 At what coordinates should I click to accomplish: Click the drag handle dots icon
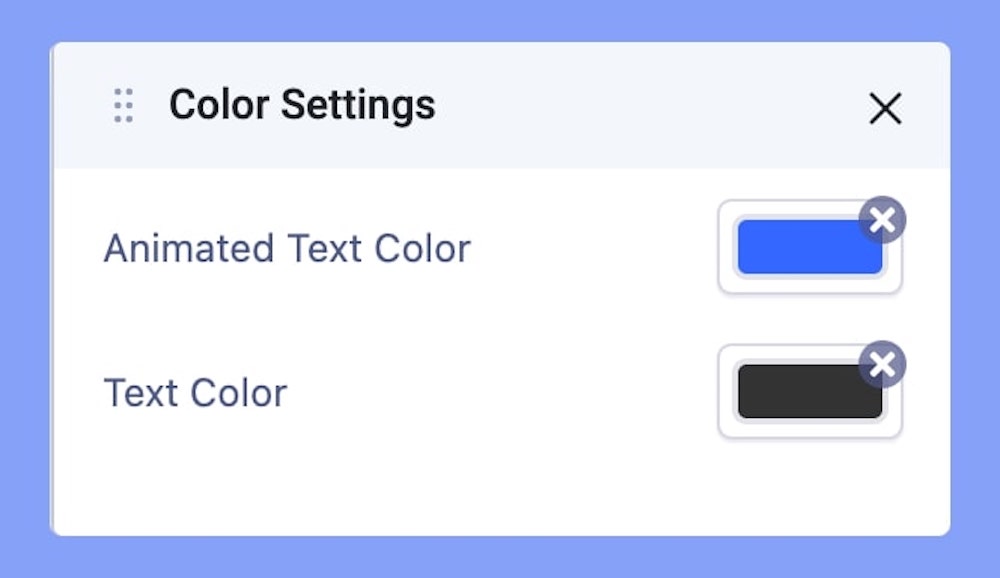coord(123,106)
